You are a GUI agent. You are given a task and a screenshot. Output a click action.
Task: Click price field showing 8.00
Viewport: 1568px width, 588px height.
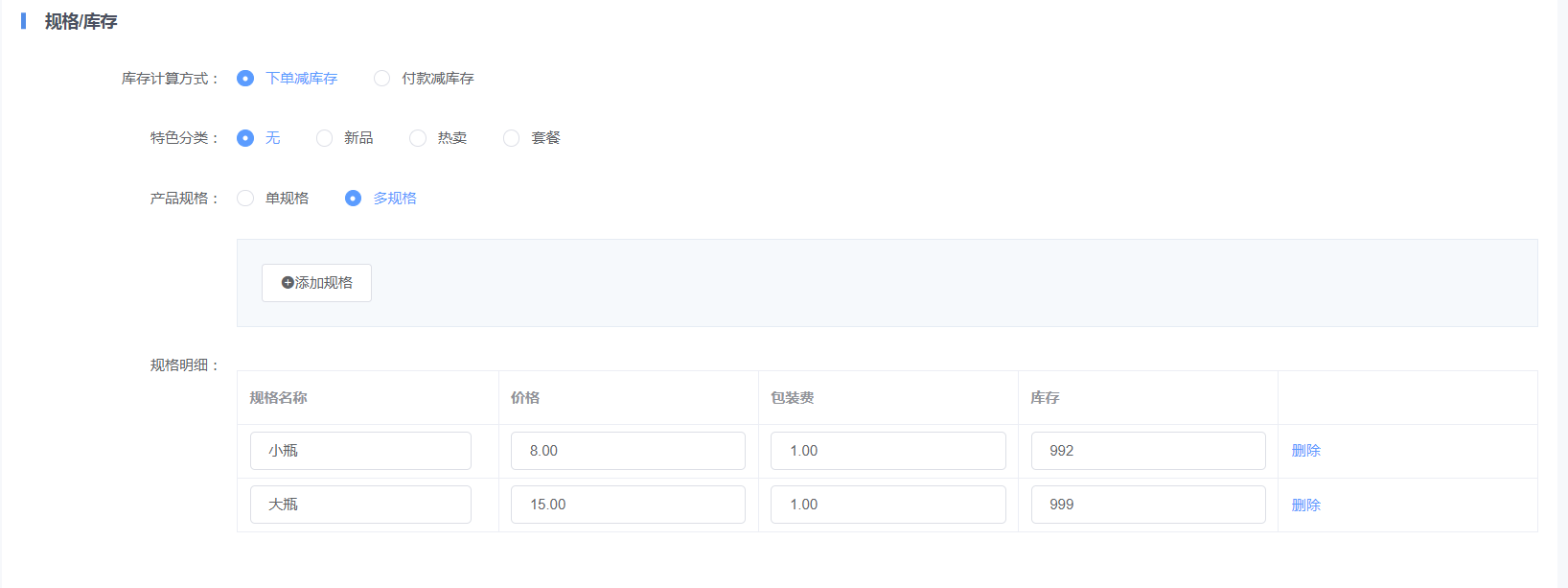[628, 451]
